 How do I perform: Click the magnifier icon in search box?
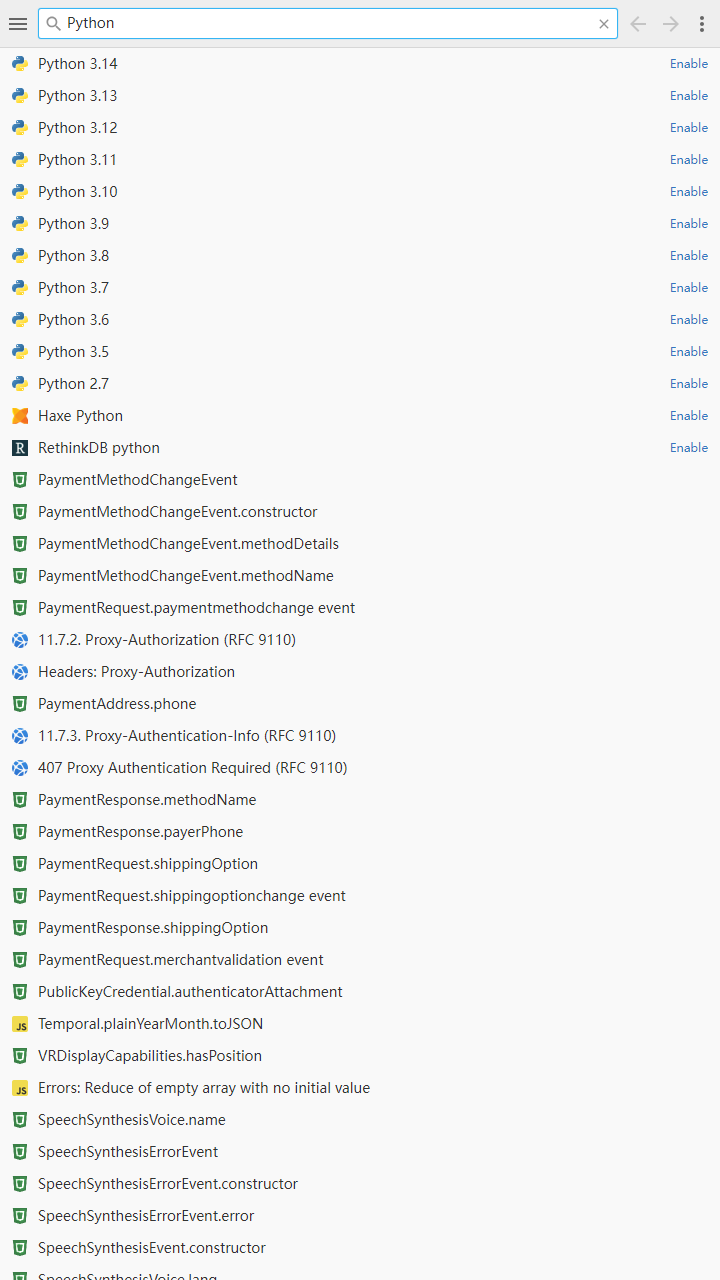(x=54, y=24)
